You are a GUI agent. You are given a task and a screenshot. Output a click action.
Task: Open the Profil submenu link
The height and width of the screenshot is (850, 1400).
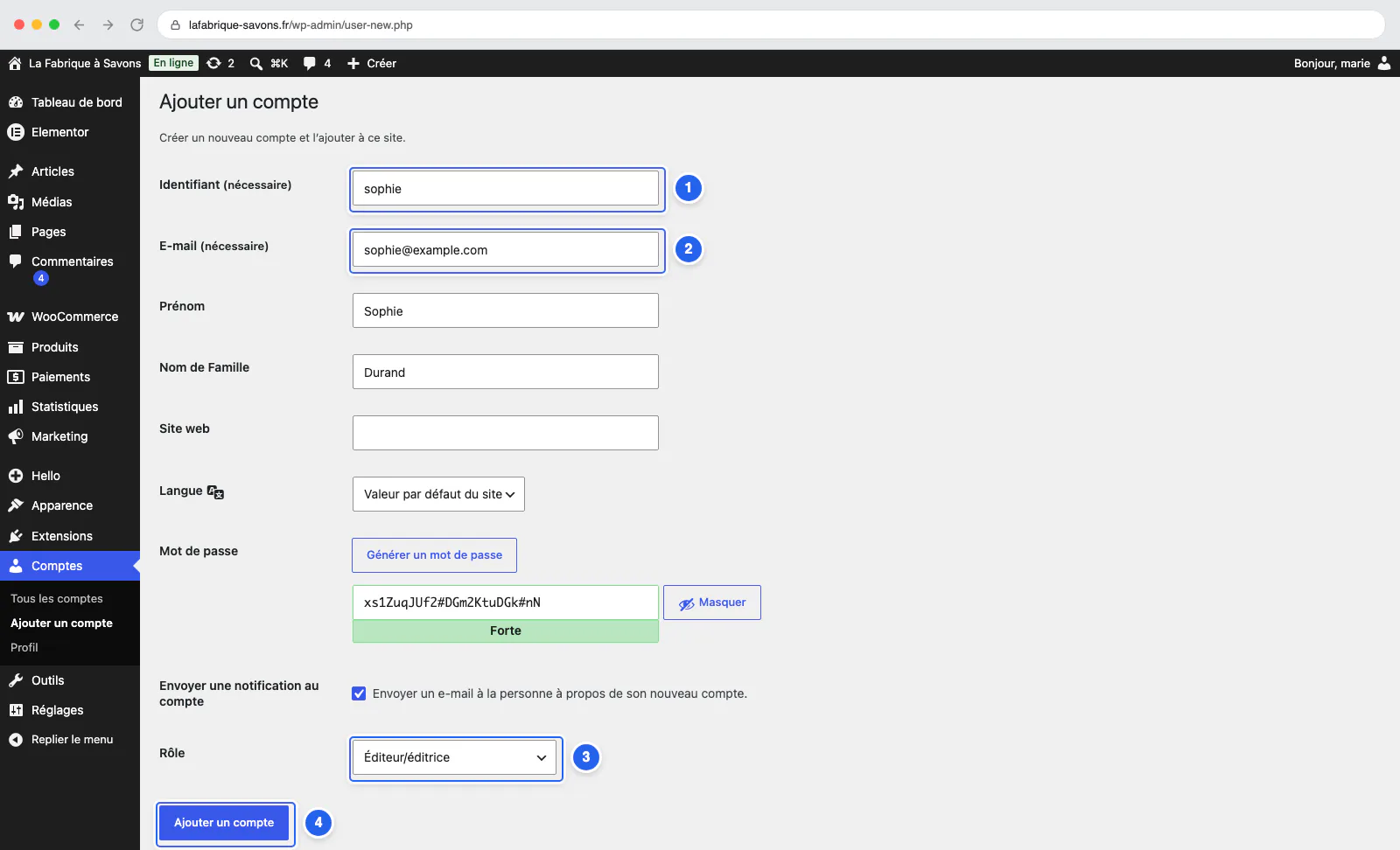[24, 648]
